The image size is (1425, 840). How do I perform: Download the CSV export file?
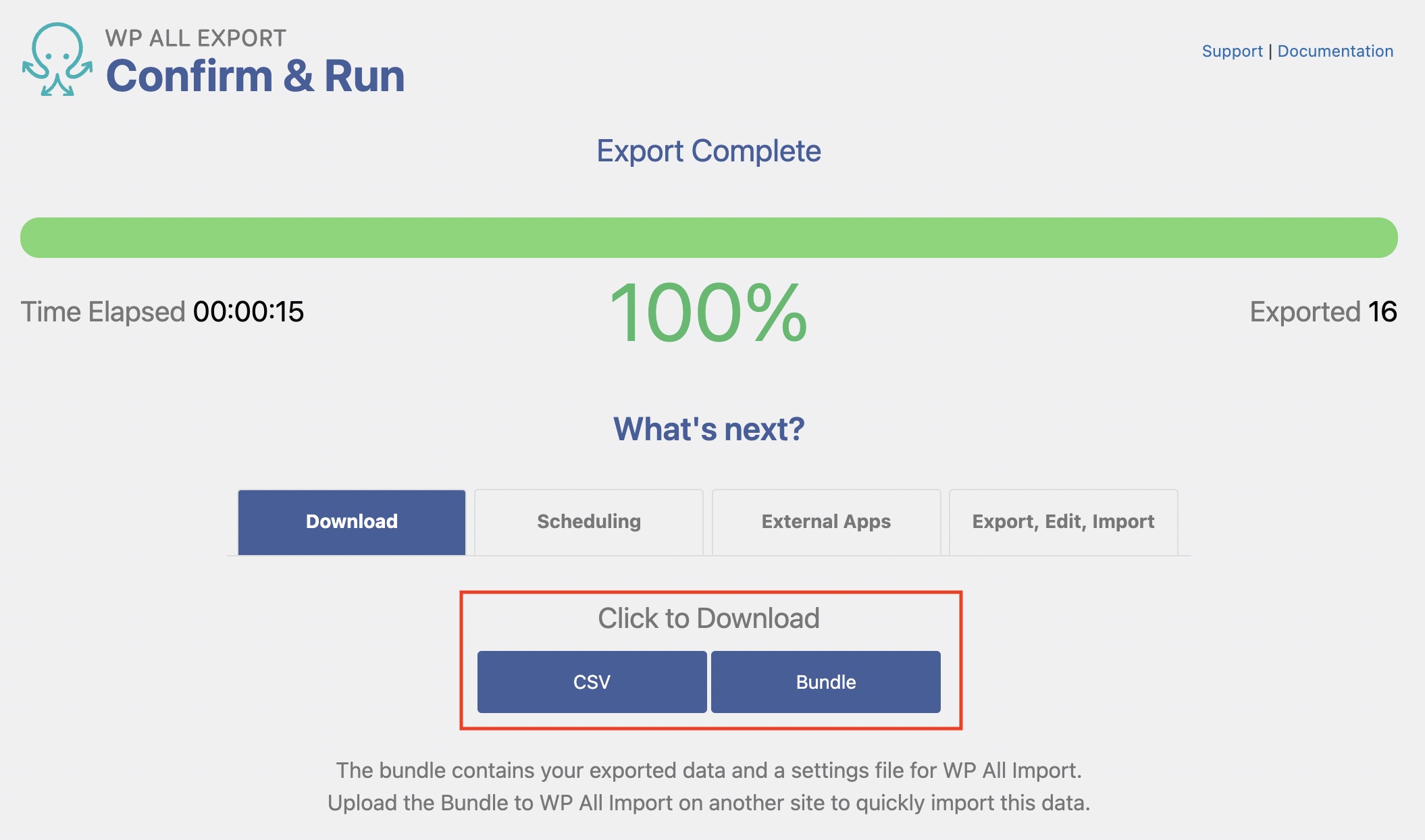point(592,682)
